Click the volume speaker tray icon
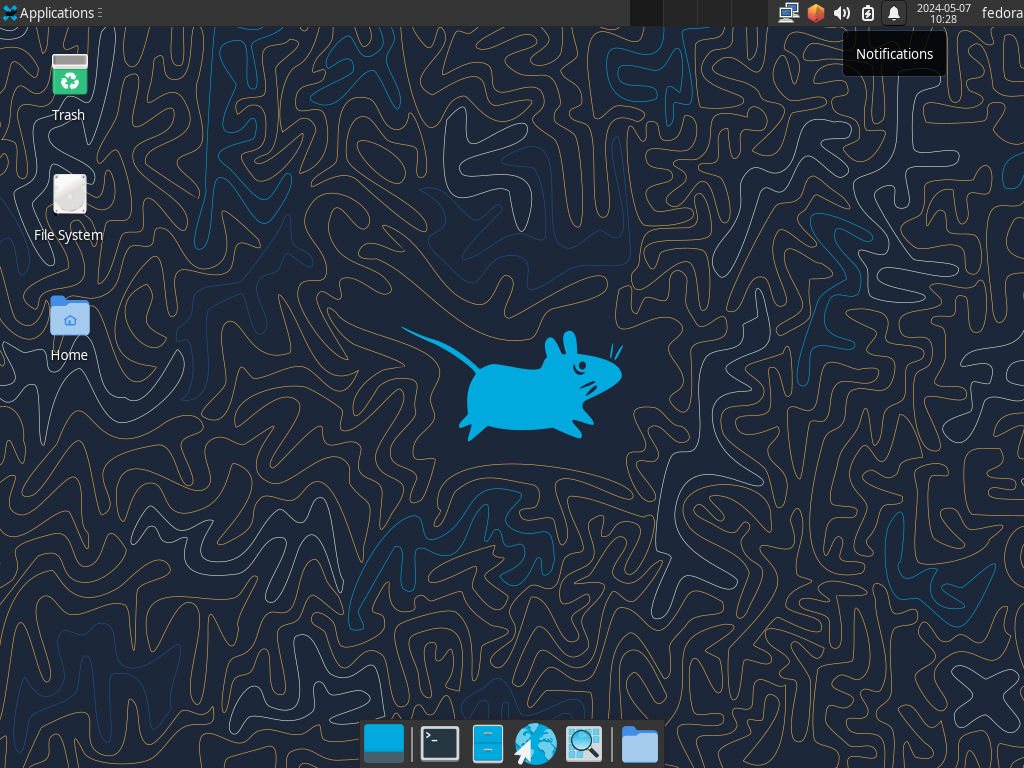Image resolution: width=1024 pixels, height=768 pixels. [842, 13]
